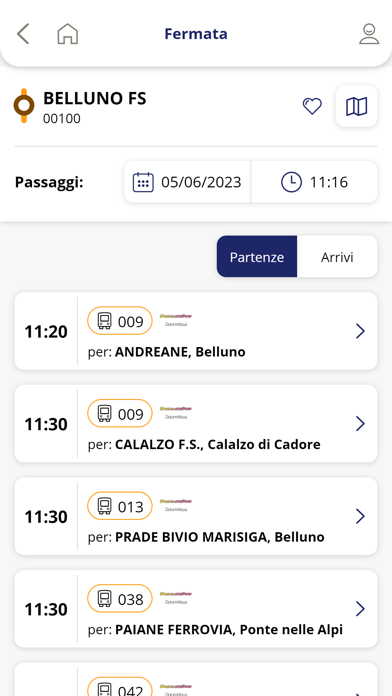Viewport: 392px width, 696px height.
Task: Expand the CALALZO F.S. departure chevron
Action: [360, 424]
